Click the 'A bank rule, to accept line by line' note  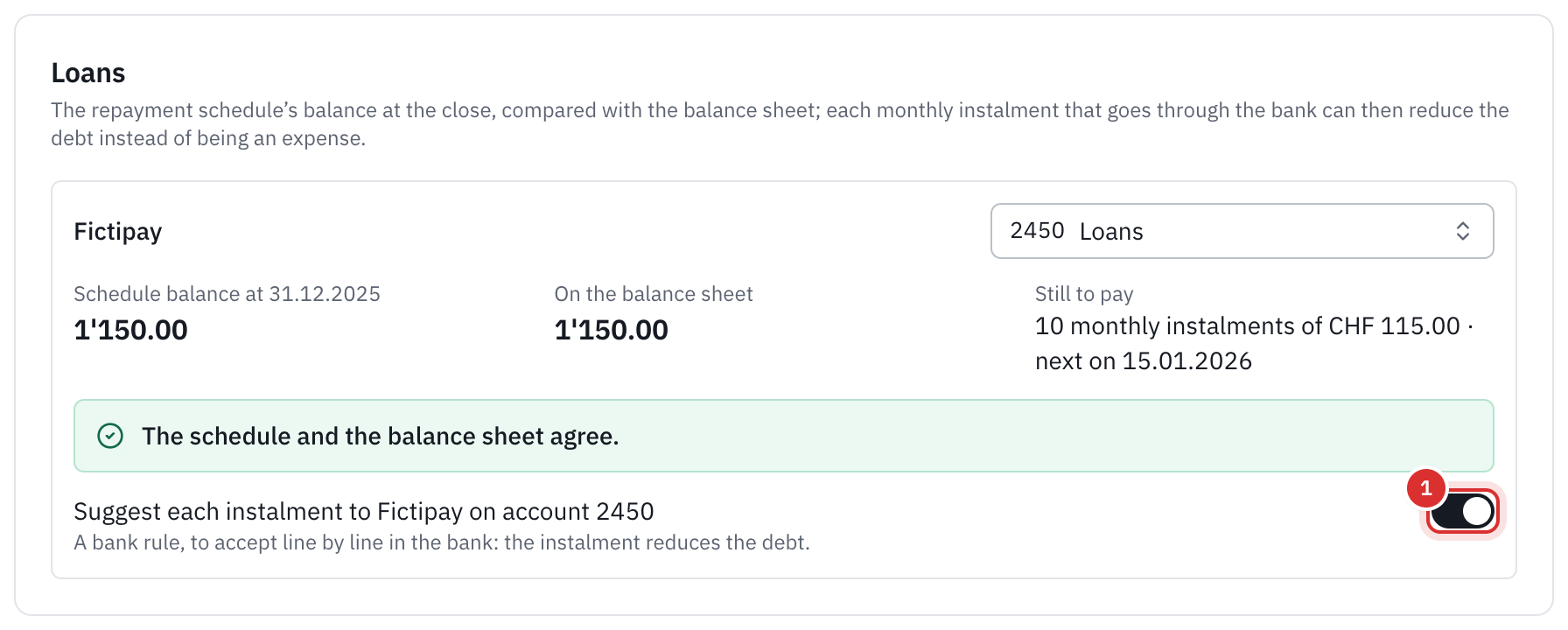click(x=442, y=542)
